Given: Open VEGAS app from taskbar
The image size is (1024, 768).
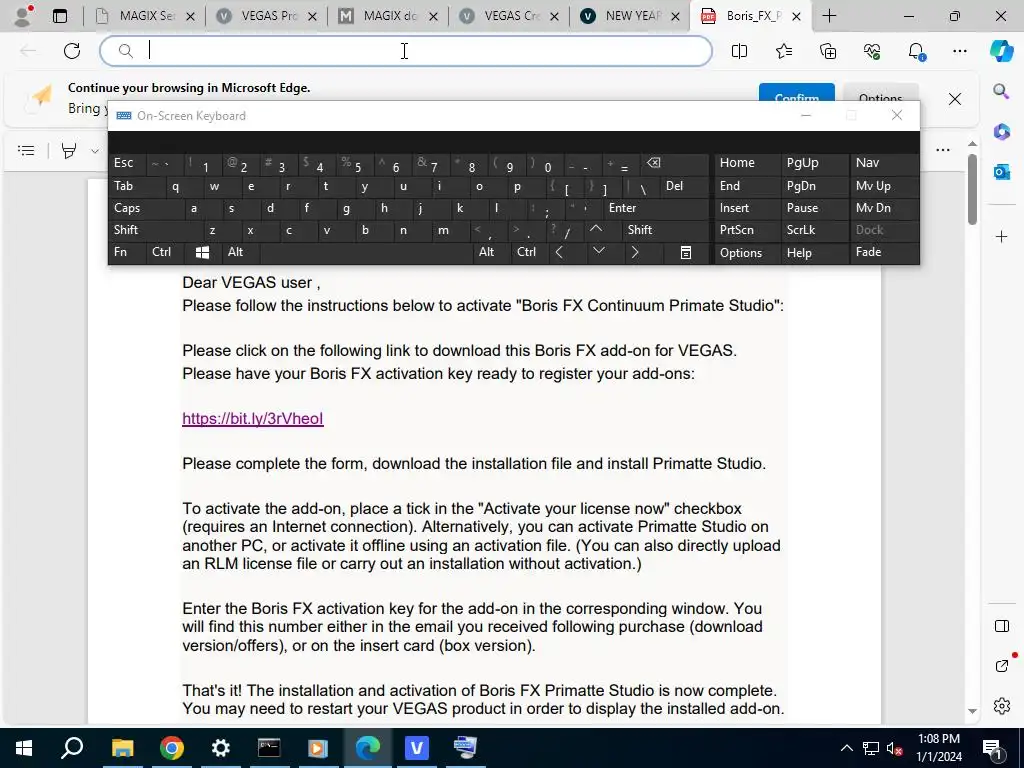Looking at the screenshot, I should (416, 748).
